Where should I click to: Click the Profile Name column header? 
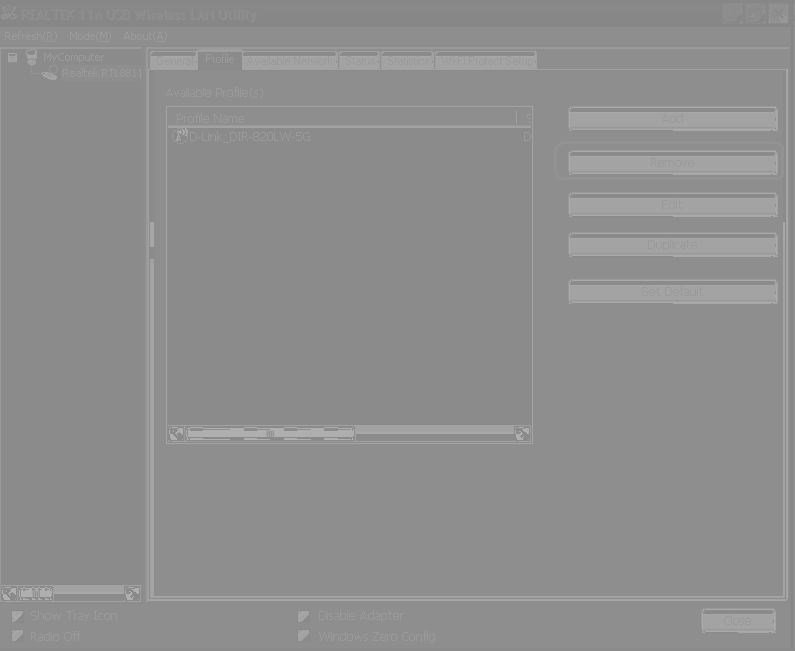click(x=342, y=119)
